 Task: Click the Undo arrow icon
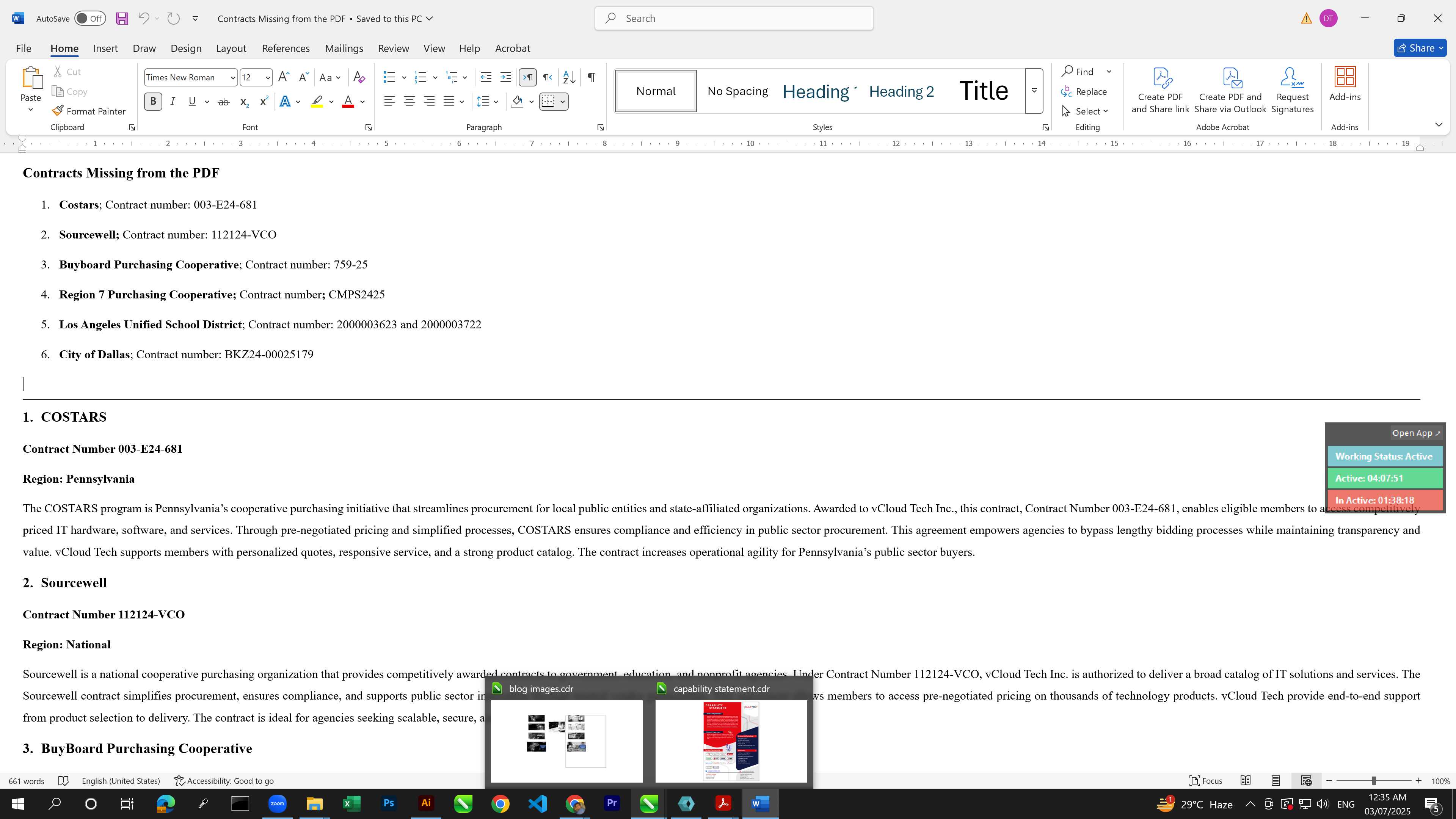tap(144, 19)
